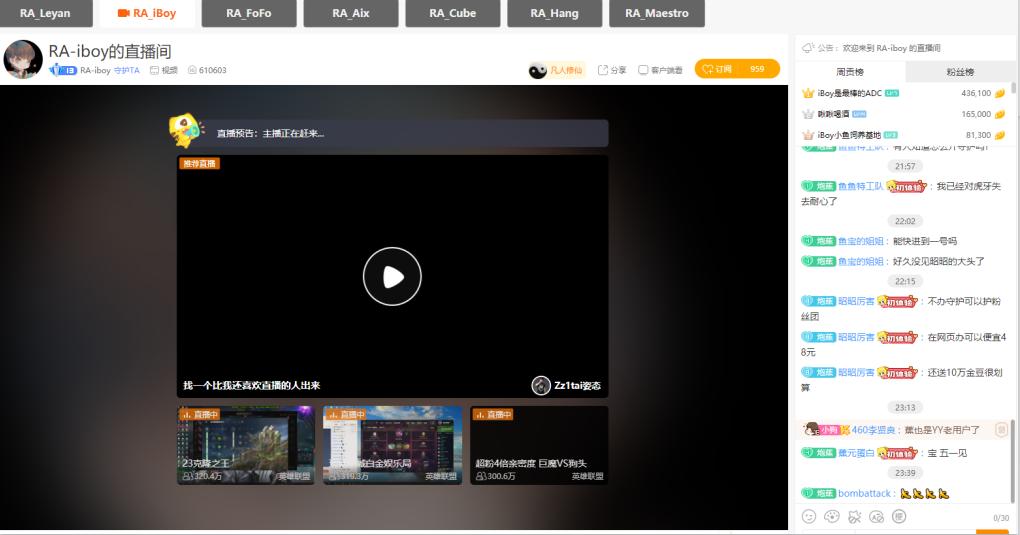Click the orange 订阅 subscribe button

coord(737,69)
